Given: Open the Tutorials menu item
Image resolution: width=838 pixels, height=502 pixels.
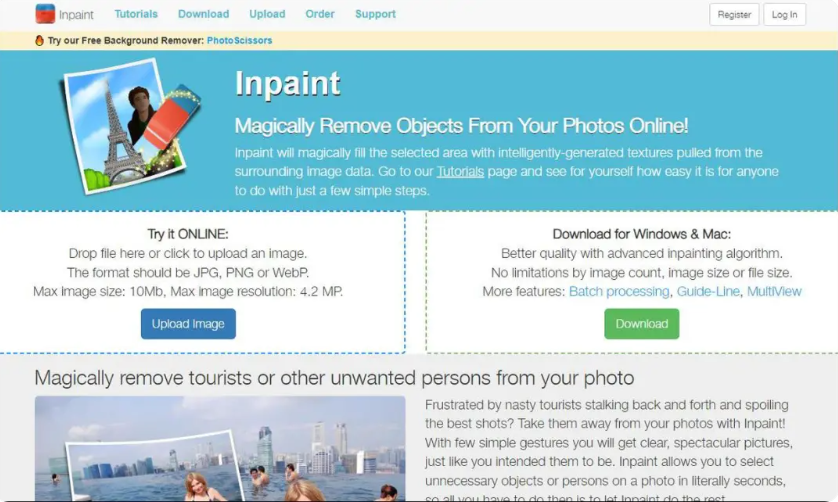Looking at the screenshot, I should 136,14.
